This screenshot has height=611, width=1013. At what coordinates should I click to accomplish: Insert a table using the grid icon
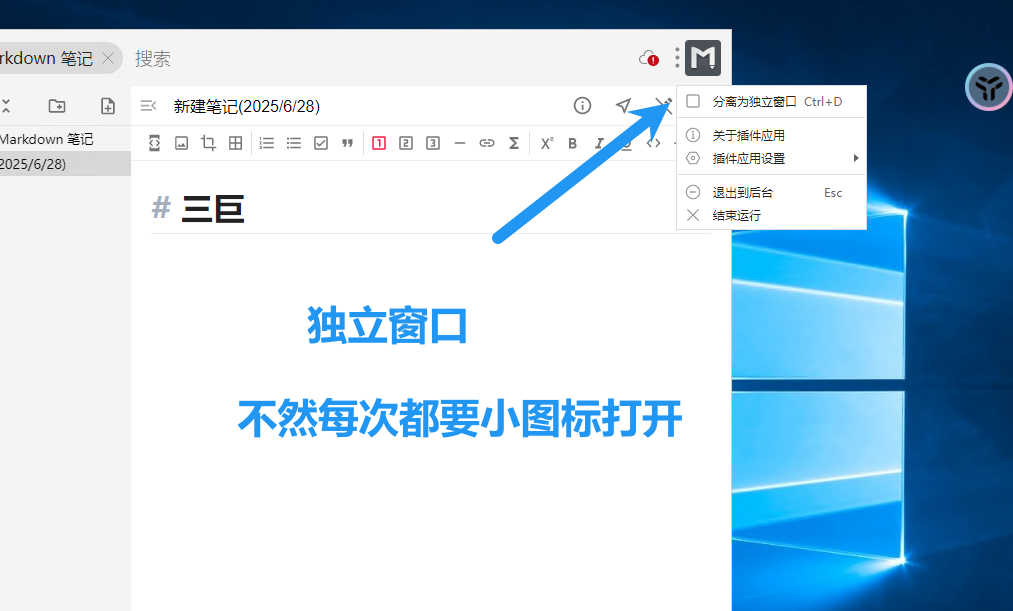236,143
